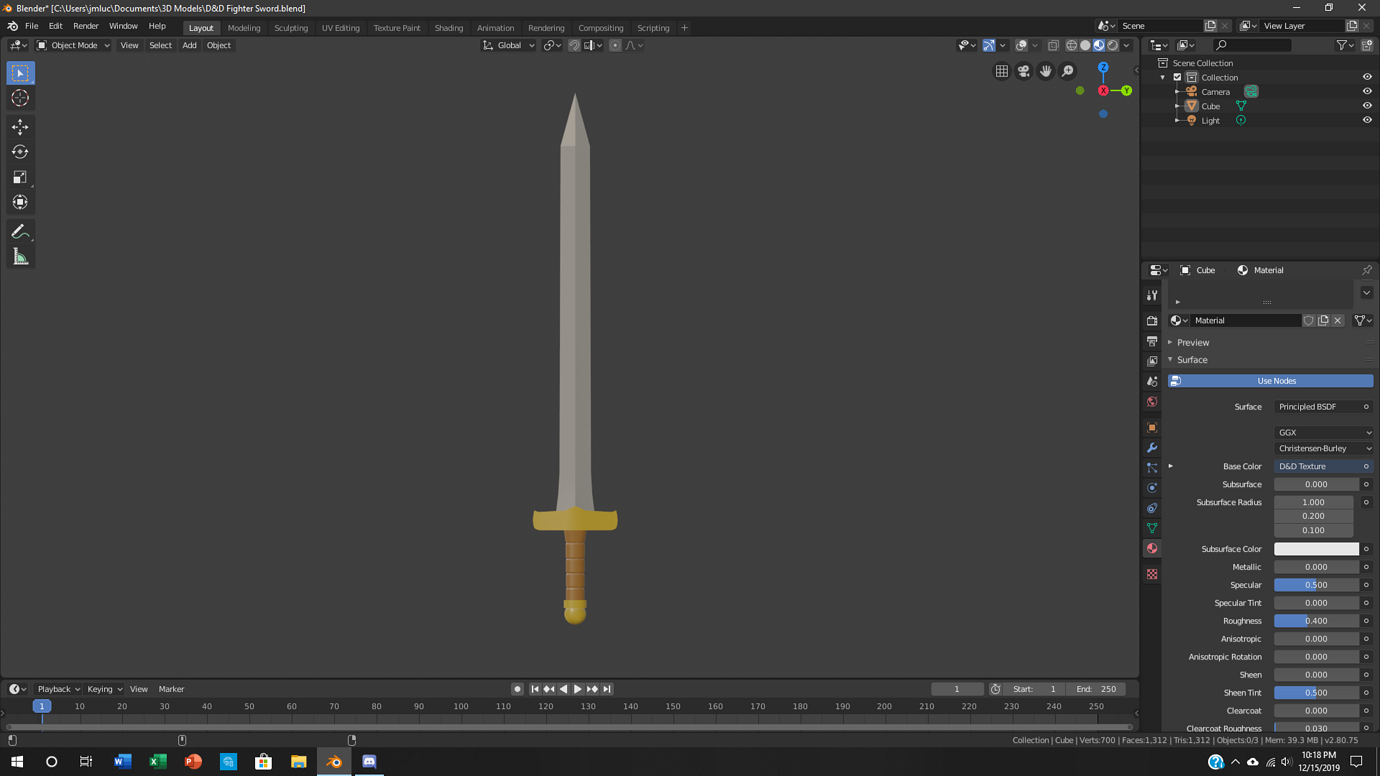Collapse the Collection in the outliner
The image size is (1380, 776).
[1162, 77]
